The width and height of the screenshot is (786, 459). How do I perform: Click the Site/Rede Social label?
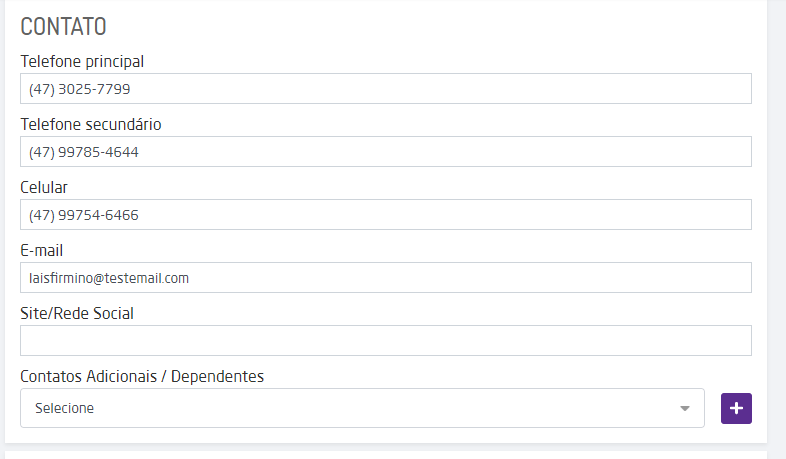(x=77, y=314)
